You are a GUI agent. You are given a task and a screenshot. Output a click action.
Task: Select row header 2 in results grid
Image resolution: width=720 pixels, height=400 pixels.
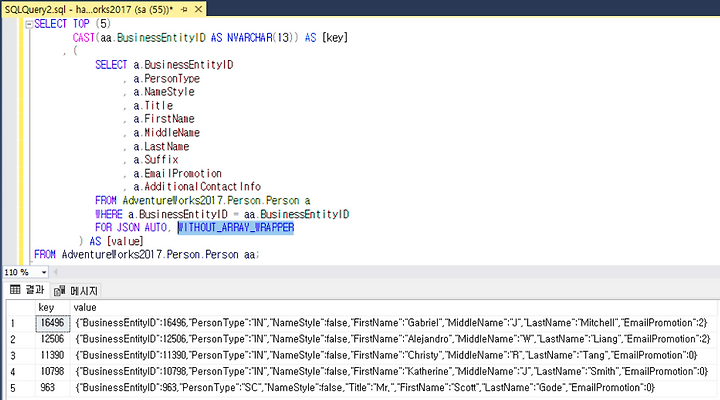20,339
